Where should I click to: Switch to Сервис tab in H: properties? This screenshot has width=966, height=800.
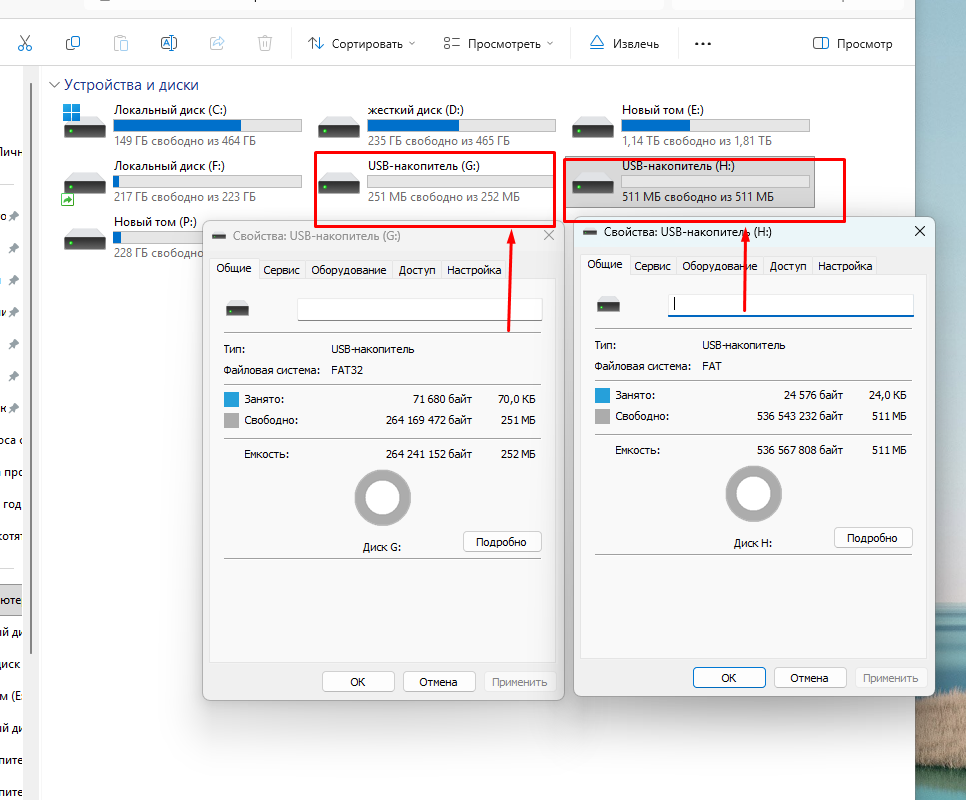[x=652, y=266]
